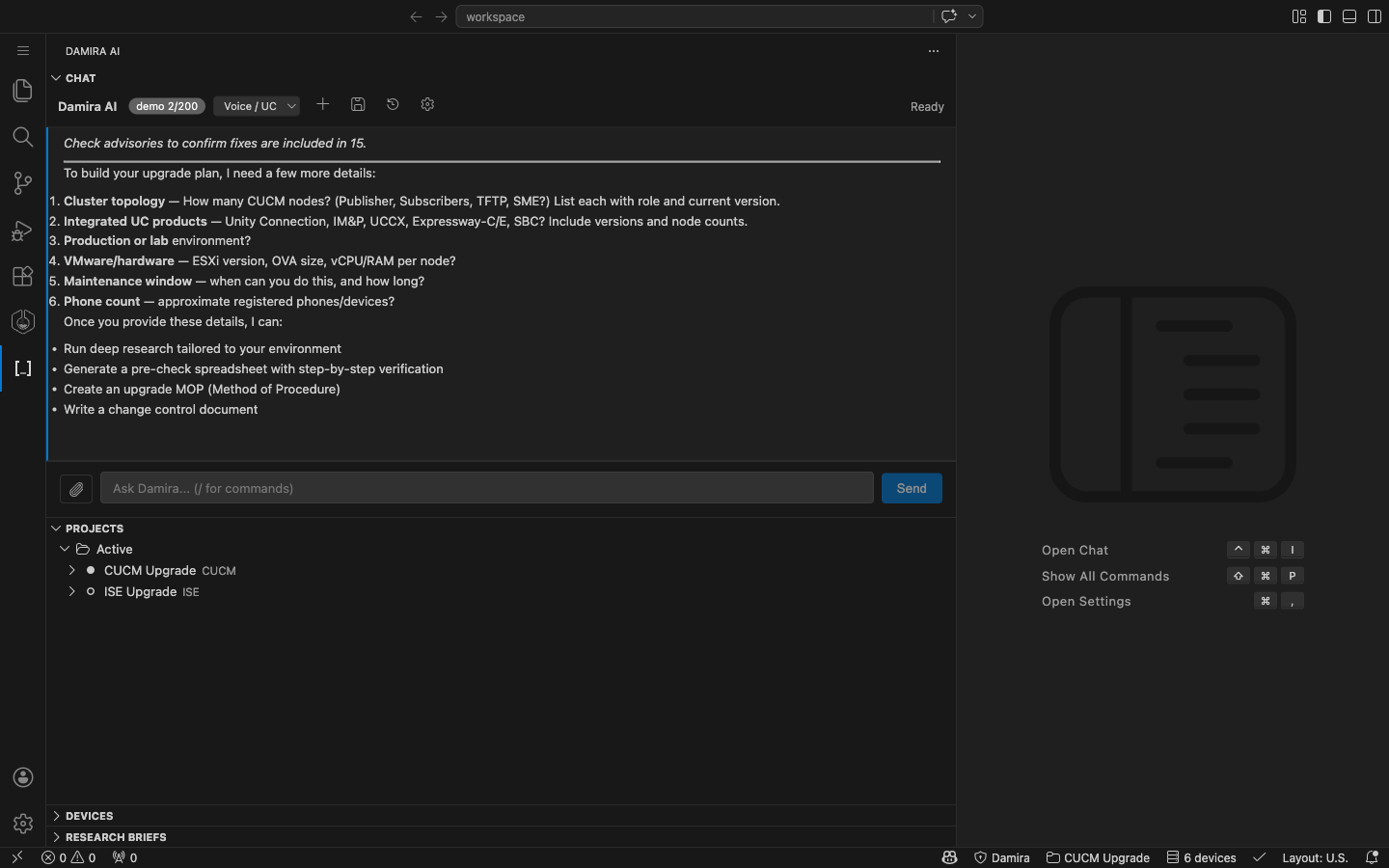The width and height of the screenshot is (1389, 868).
Task: Select the CUCM Upgrade project row
Action: click(501, 570)
